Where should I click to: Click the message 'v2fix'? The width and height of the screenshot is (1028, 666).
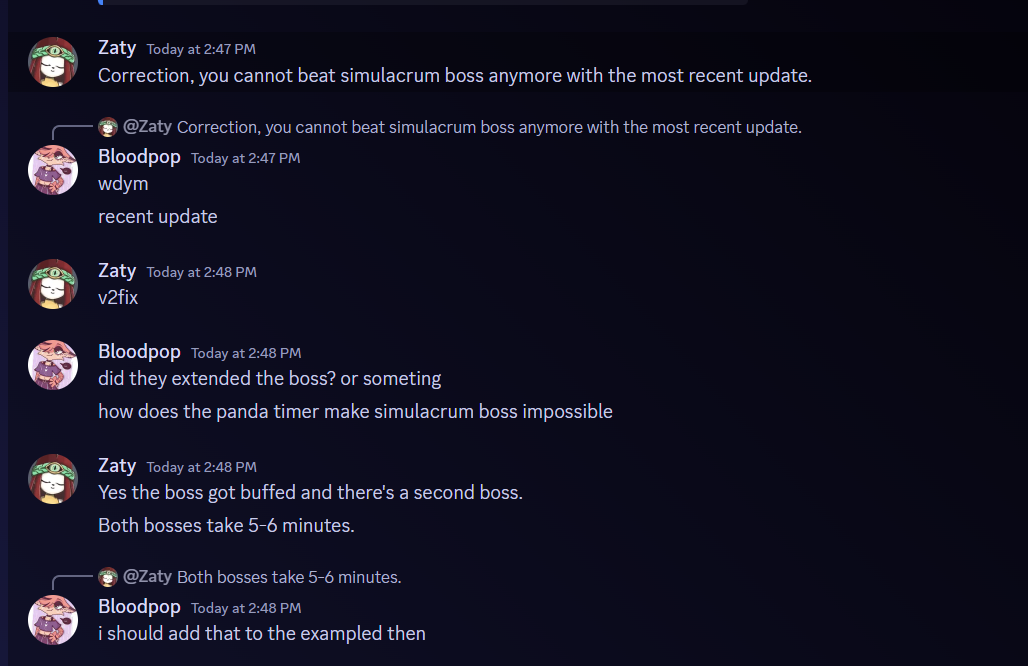coord(118,297)
